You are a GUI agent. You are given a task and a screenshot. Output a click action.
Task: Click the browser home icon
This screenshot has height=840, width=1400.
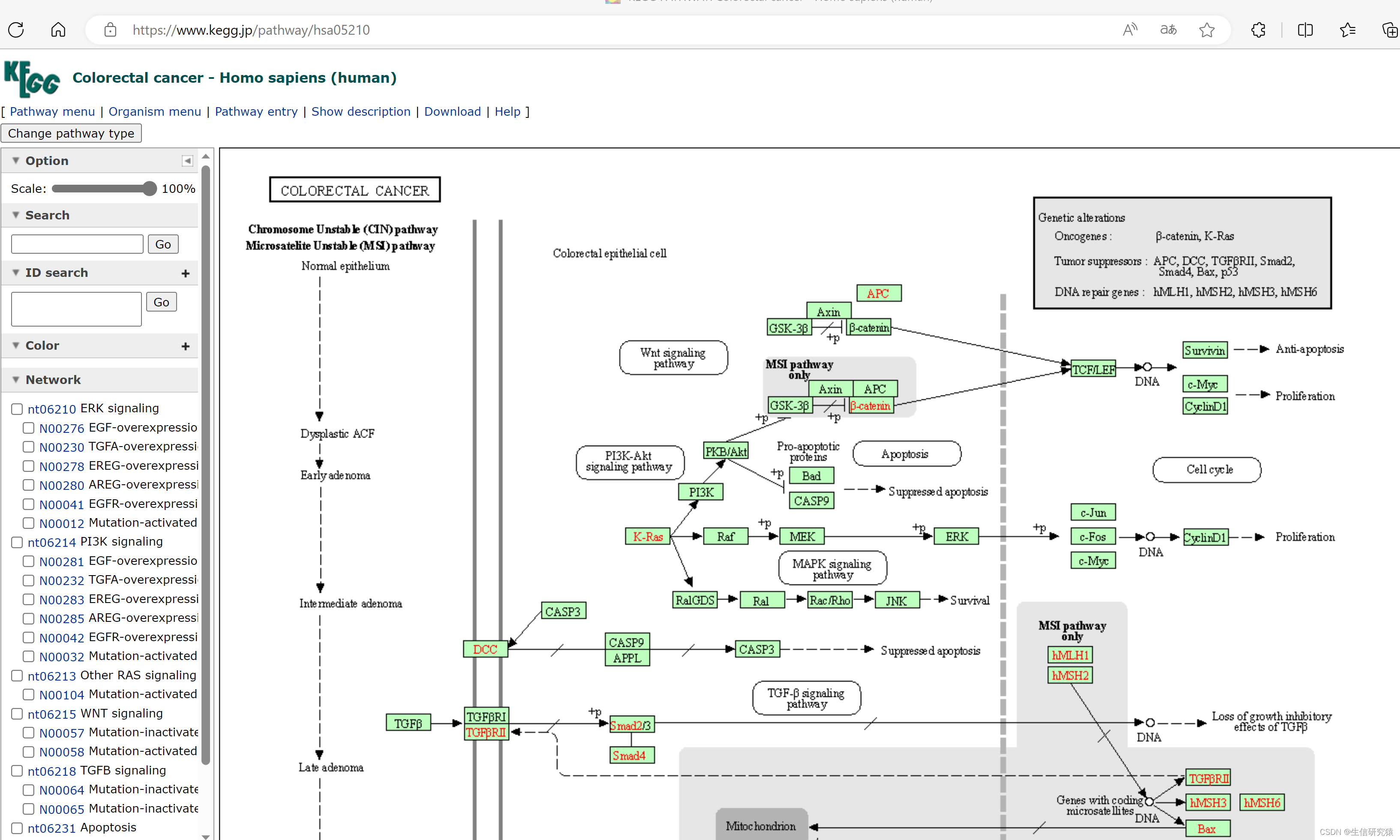(58, 30)
